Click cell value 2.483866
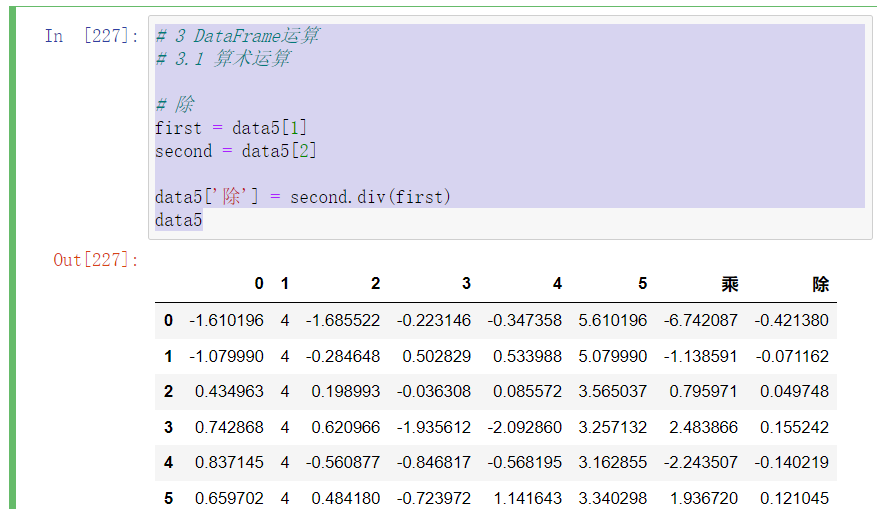Image resolution: width=877 pixels, height=509 pixels. (703, 427)
